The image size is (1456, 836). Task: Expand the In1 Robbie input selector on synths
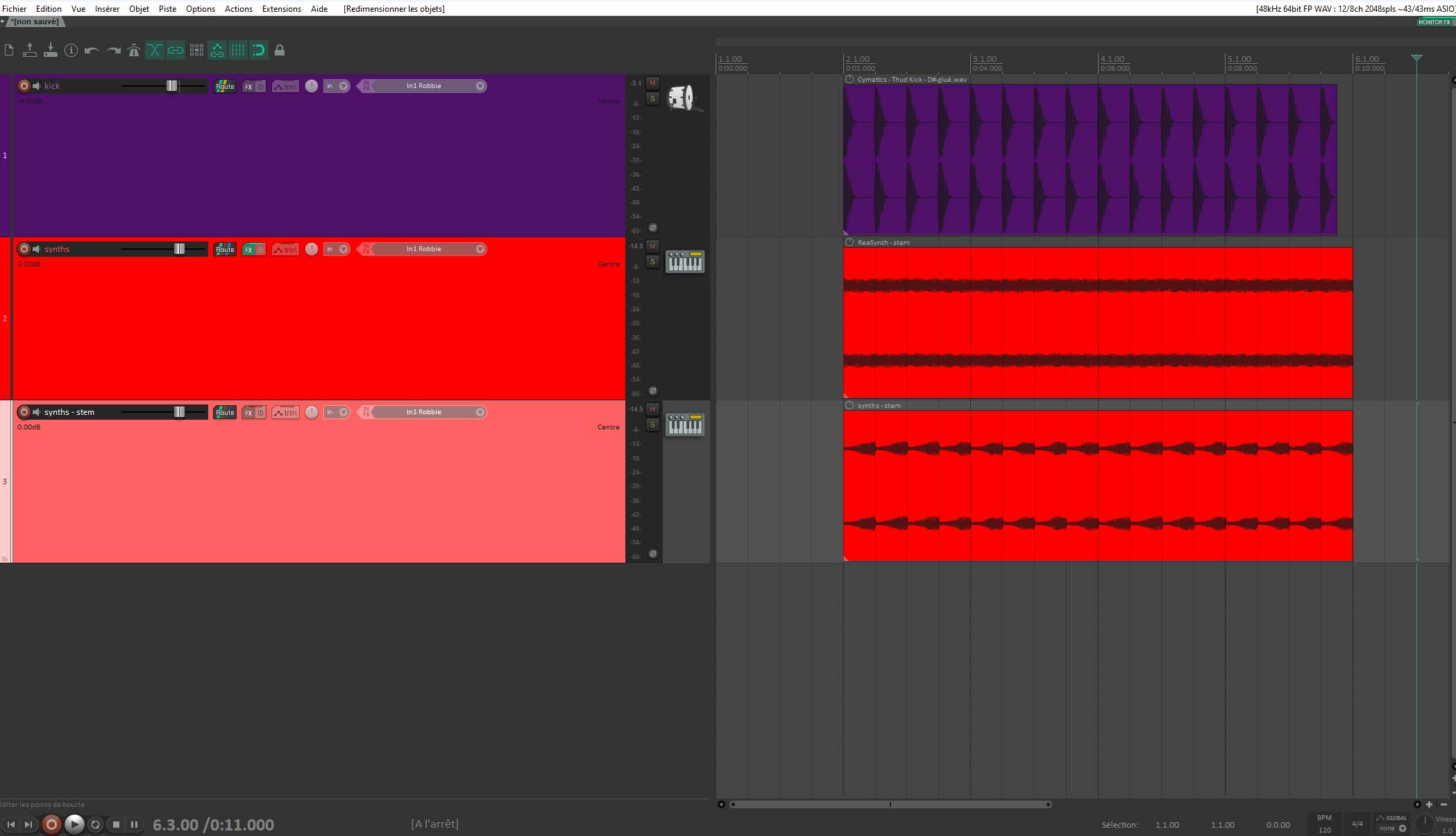pos(479,248)
